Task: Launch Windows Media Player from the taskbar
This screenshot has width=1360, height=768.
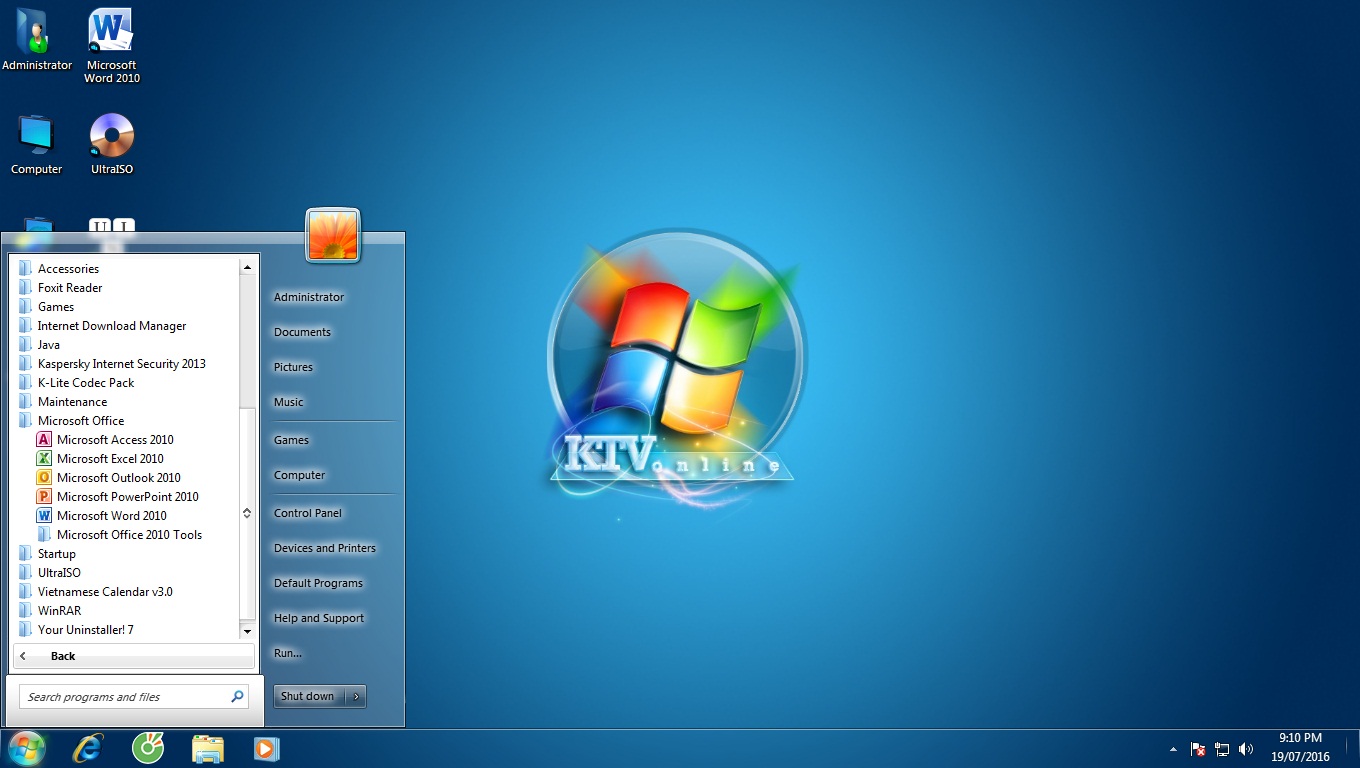Action: [266, 748]
